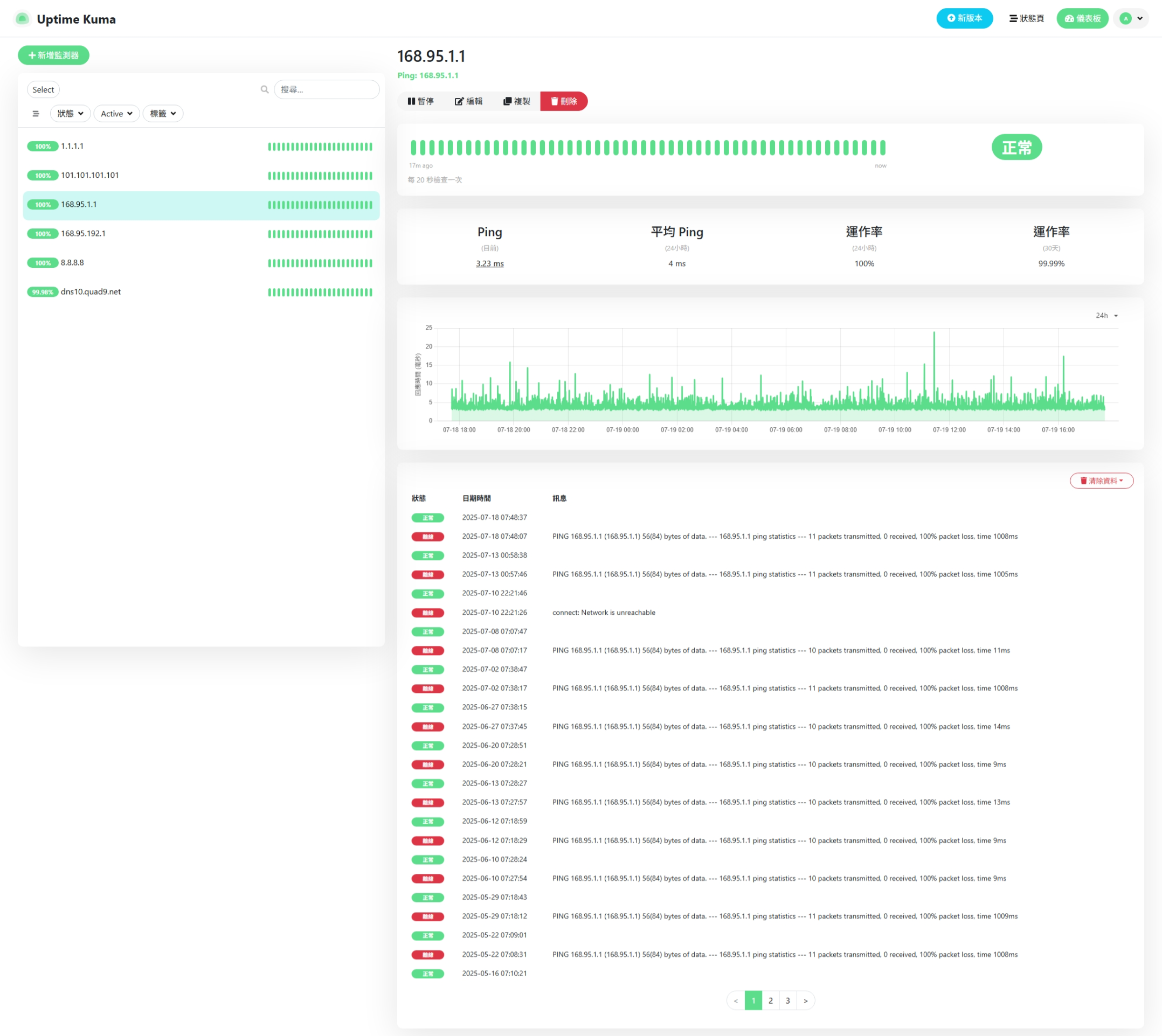The height and width of the screenshot is (1036, 1162).
Task: Edit monitor via 編輯 pencil button
Action: coord(468,101)
